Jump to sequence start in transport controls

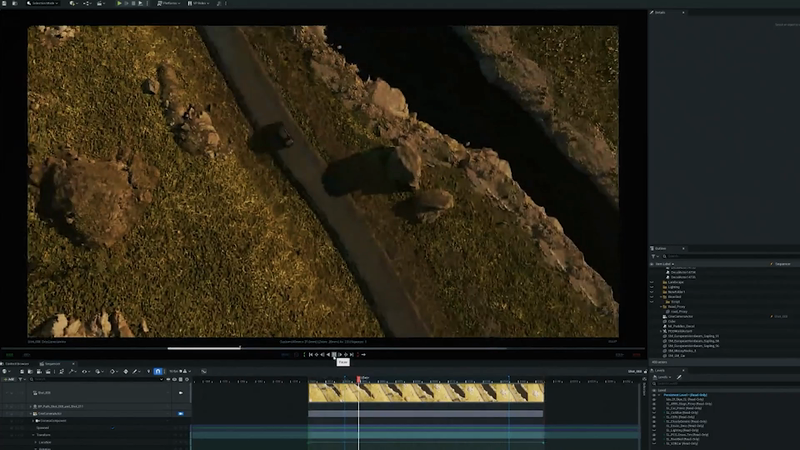point(310,354)
